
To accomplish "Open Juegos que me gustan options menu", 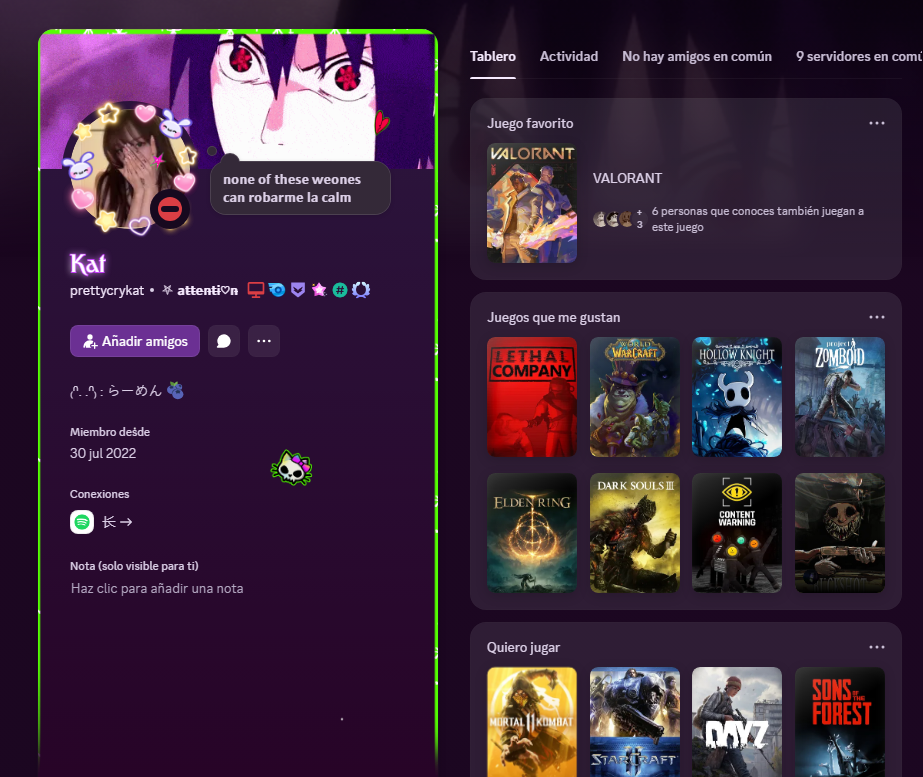I will pos(876,317).
